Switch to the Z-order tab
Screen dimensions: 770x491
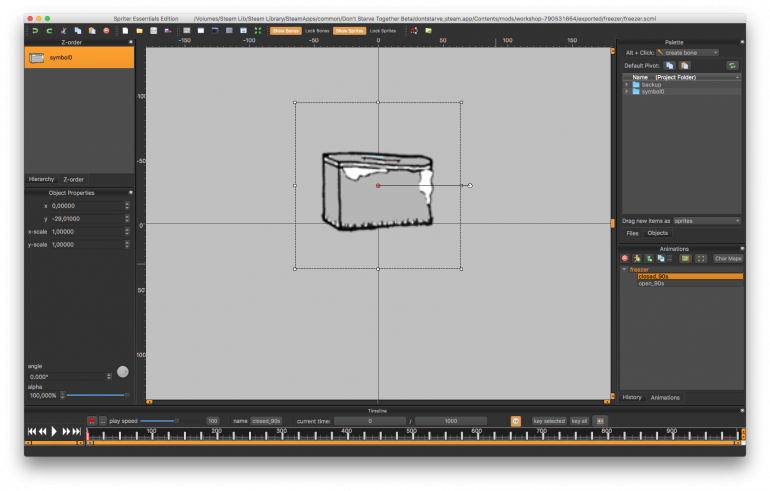[73, 179]
